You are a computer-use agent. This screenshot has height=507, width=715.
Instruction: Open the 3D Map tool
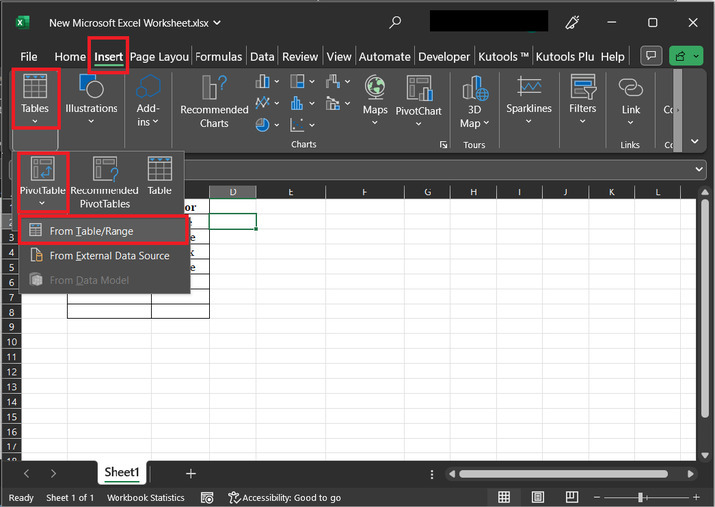tap(474, 90)
